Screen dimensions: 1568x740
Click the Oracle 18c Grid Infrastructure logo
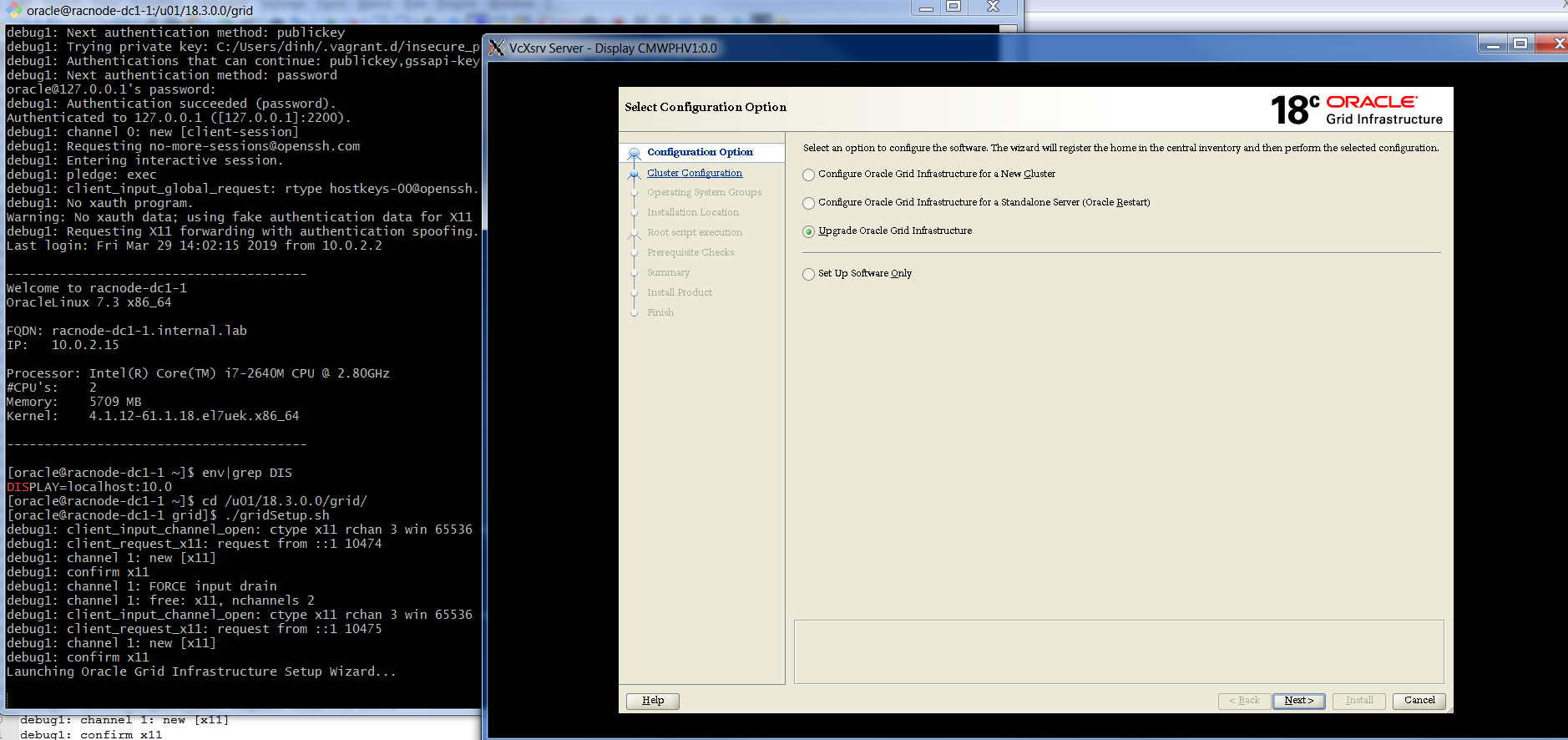1356,109
